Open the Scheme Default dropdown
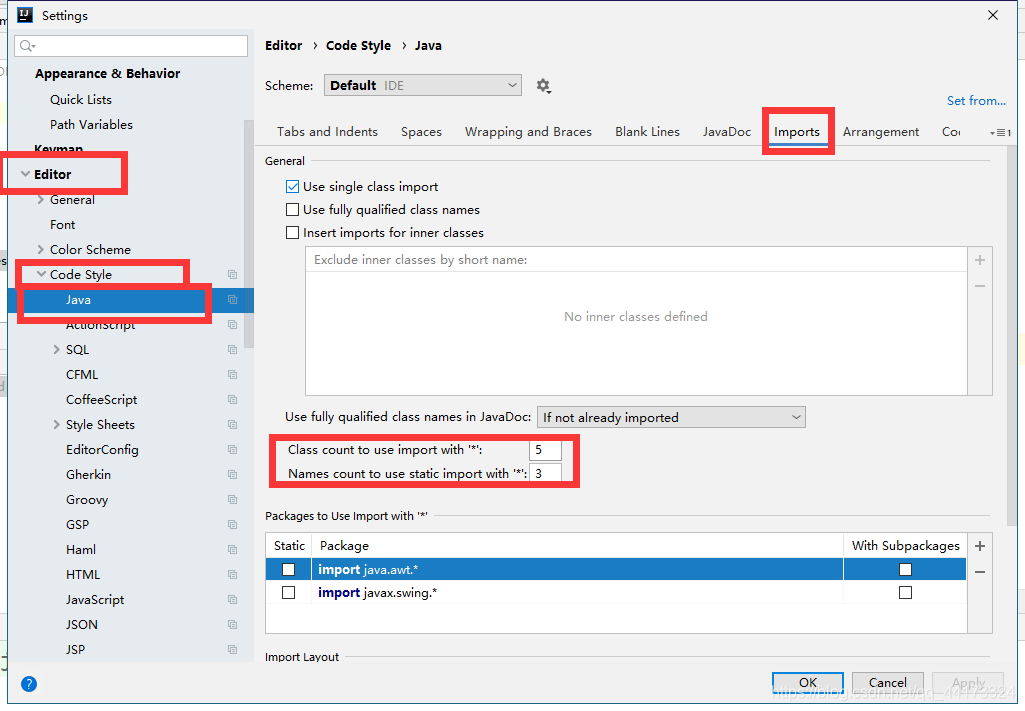1025x711 pixels. (422, 86)
